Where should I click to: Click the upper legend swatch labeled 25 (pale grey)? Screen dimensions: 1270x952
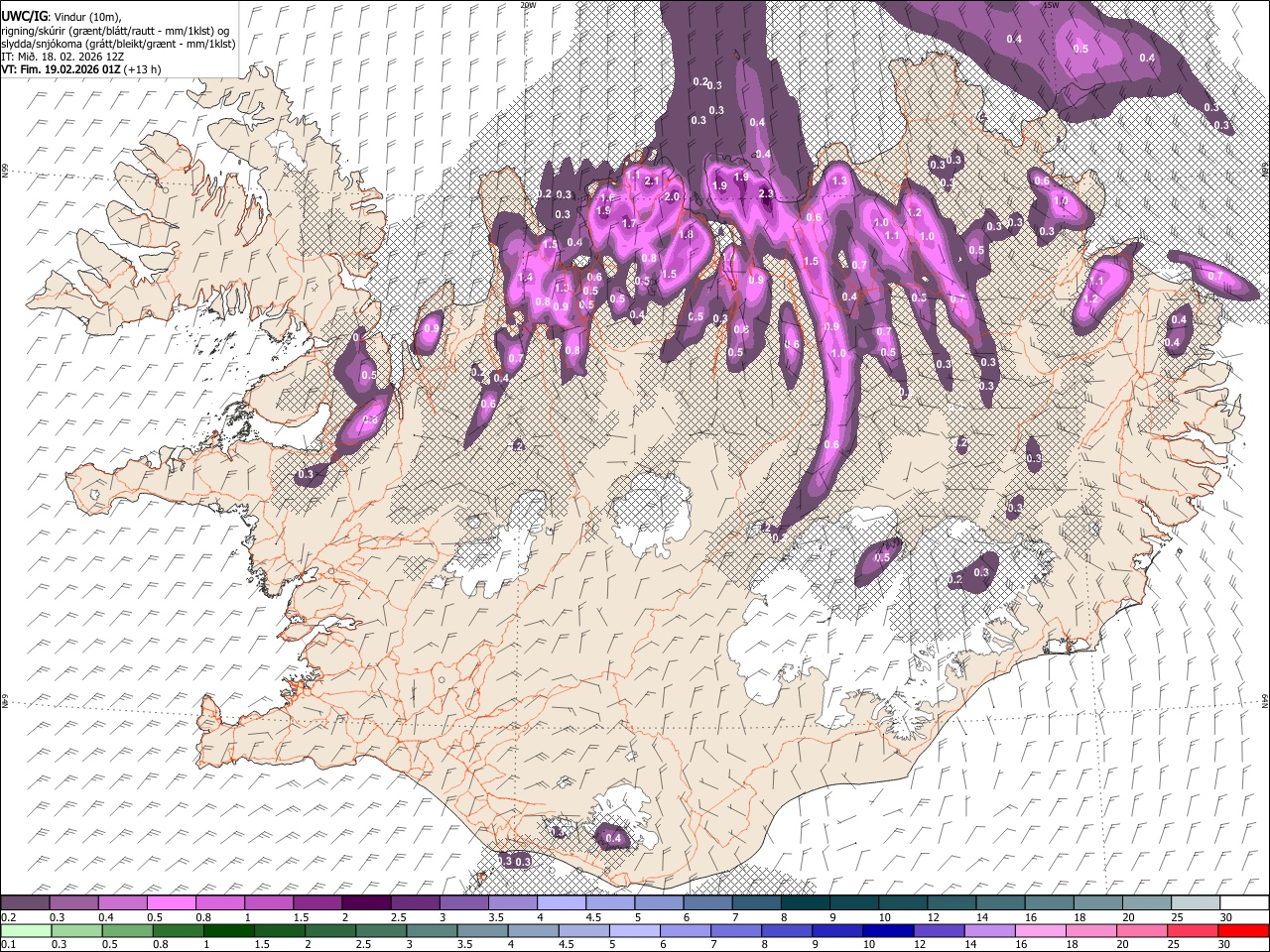click(x=1196, y=903)
